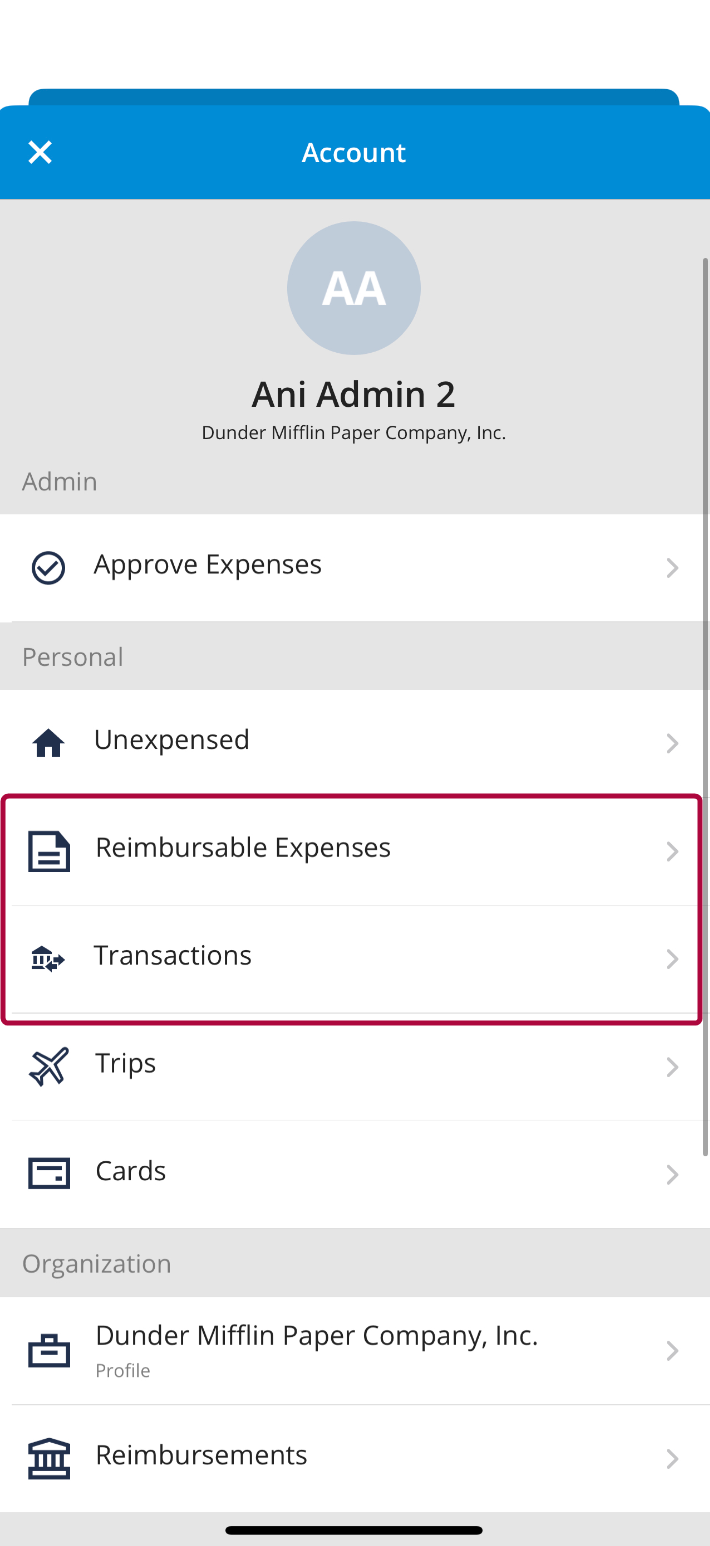Tap the home indicator bar
The height and width of the screenshot is (1546, 710).
pos(354,1530)
